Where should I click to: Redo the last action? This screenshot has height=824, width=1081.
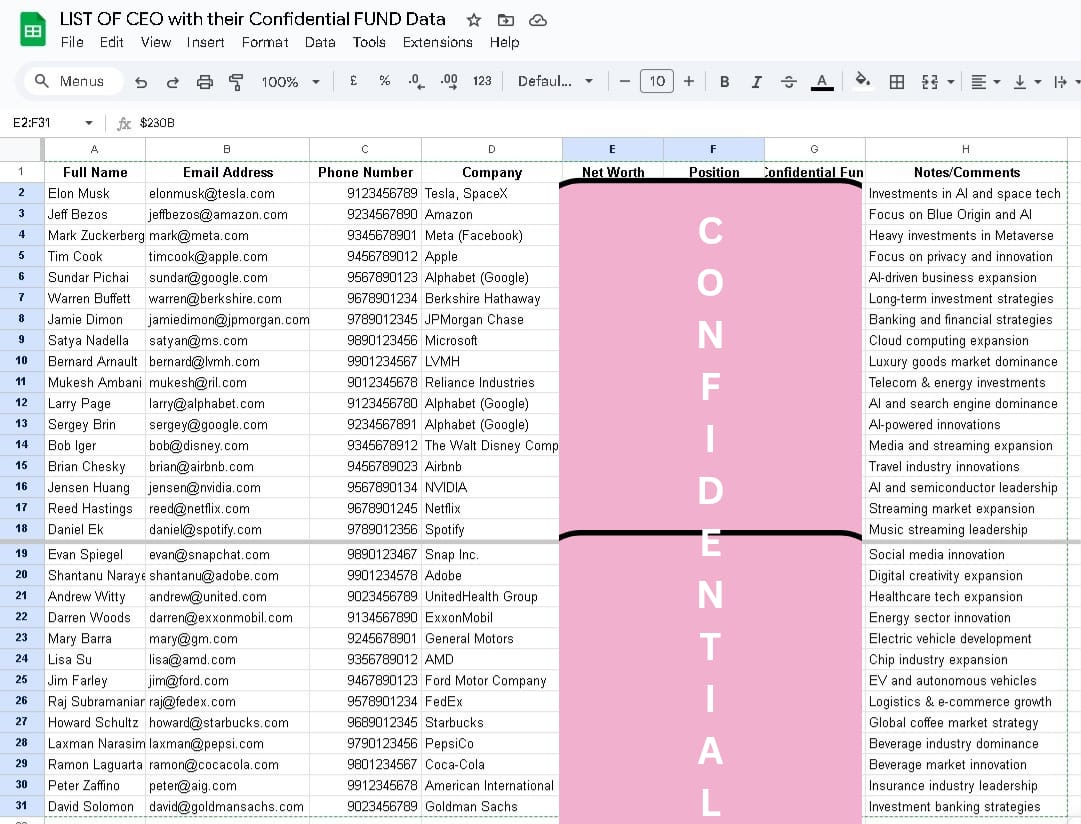pos(172,82)
